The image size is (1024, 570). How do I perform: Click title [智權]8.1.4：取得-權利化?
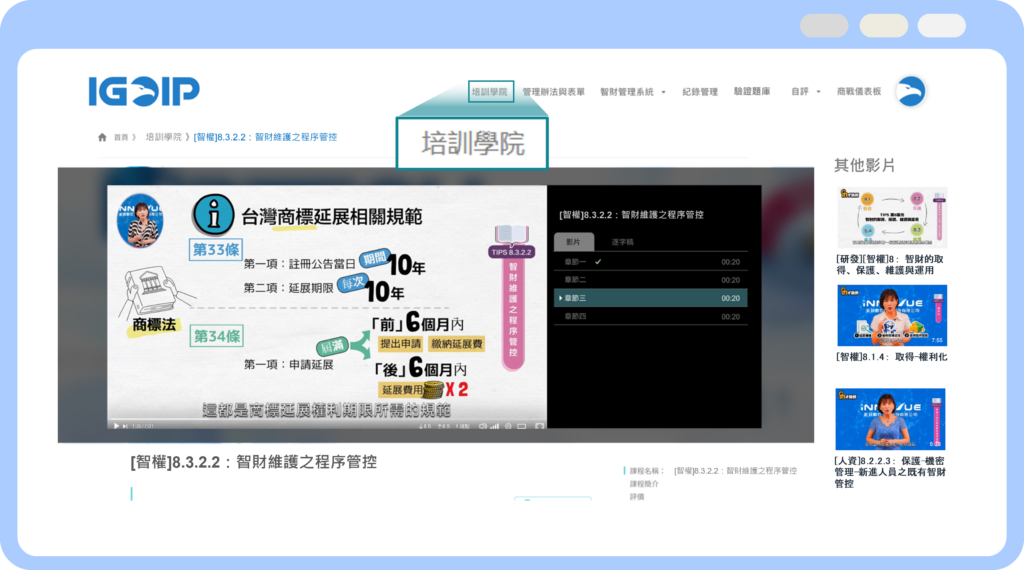891,357
